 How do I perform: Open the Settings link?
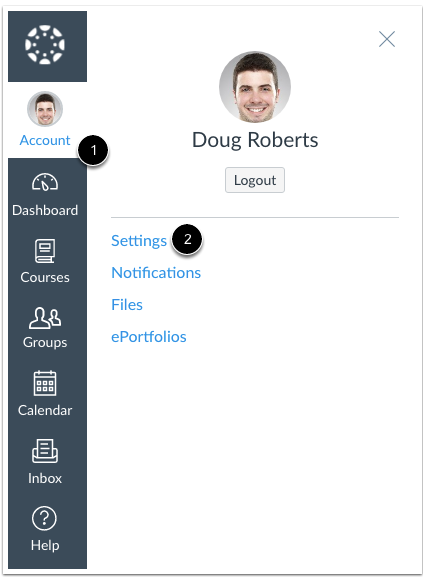[x=139, y=241]
